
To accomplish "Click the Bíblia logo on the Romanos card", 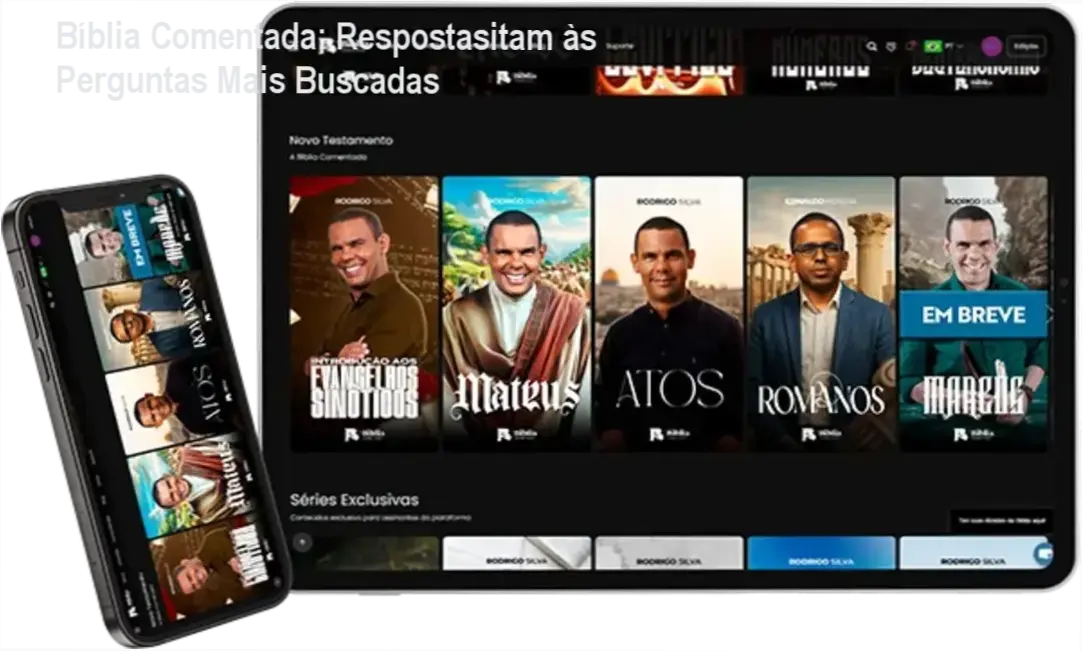I will pyautogui.click(x=821, y=434).
